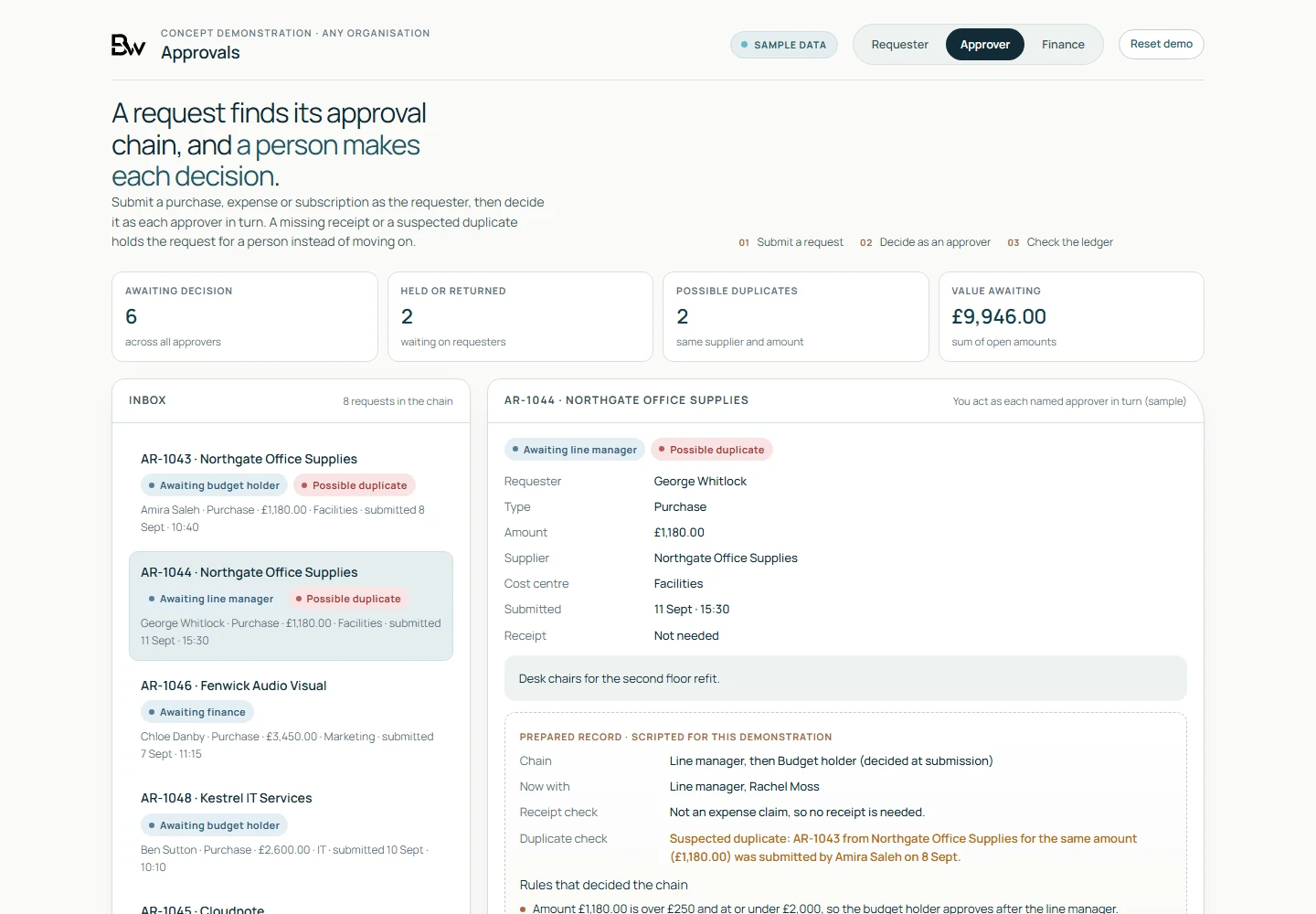
Task: Click requester name George Whitlock
Action: (x=700, y=482)
